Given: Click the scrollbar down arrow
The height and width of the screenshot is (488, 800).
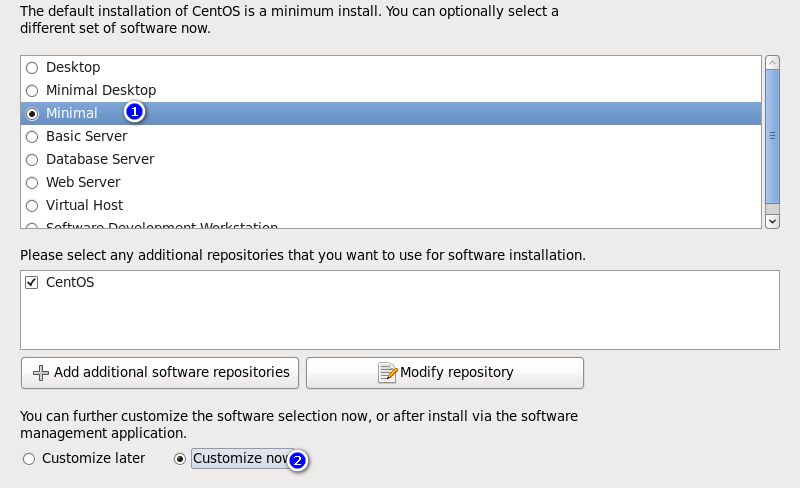Looking at the screenshot, I should pyautogui.click(x=772, y=222).
